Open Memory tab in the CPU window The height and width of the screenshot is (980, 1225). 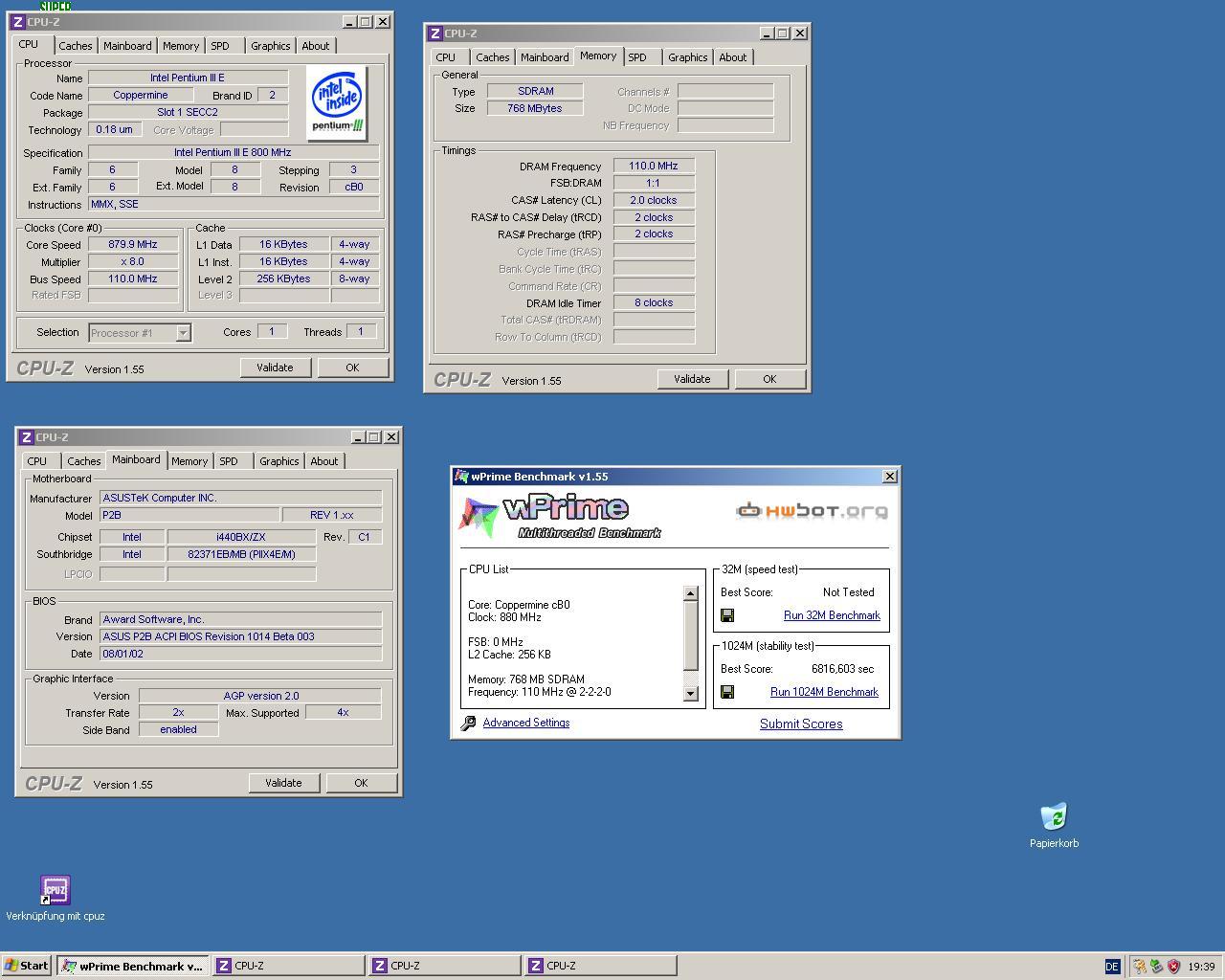180,46
